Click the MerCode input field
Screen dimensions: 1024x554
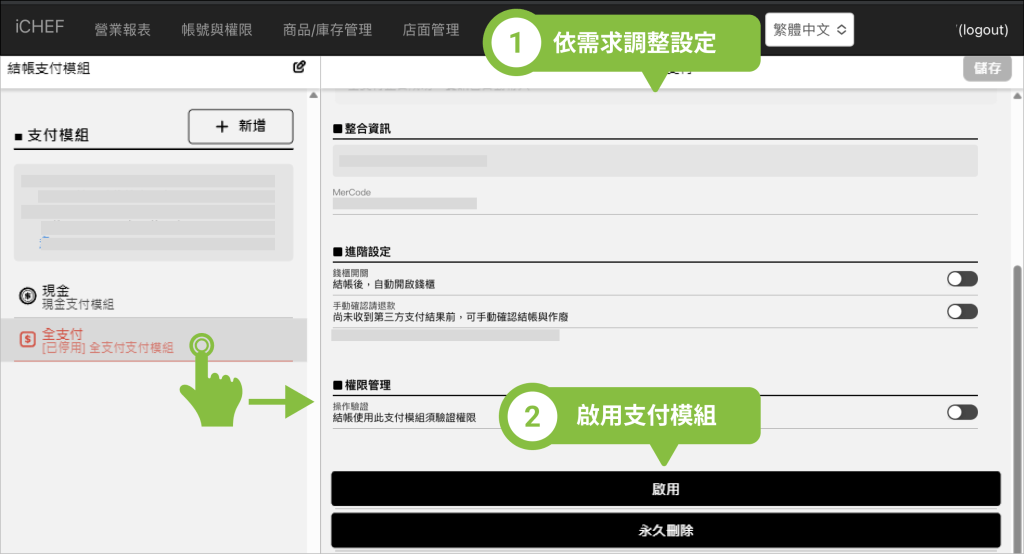point(654,203)
